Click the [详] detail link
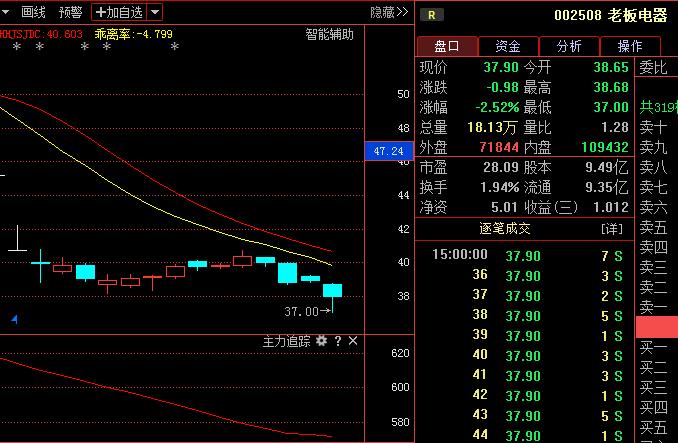The width and height of the screenshot is (678, 443). click(612, 229)
